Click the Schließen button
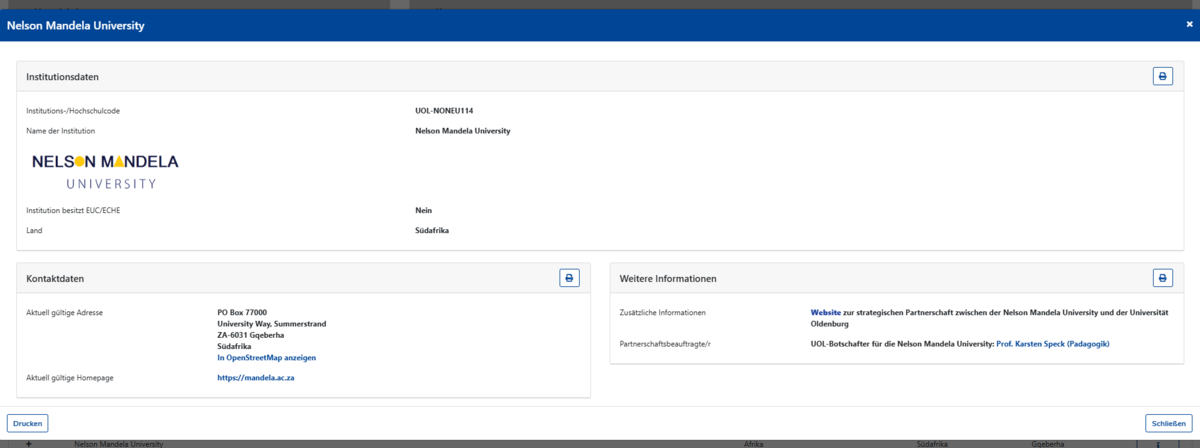 coord(1168,423)
